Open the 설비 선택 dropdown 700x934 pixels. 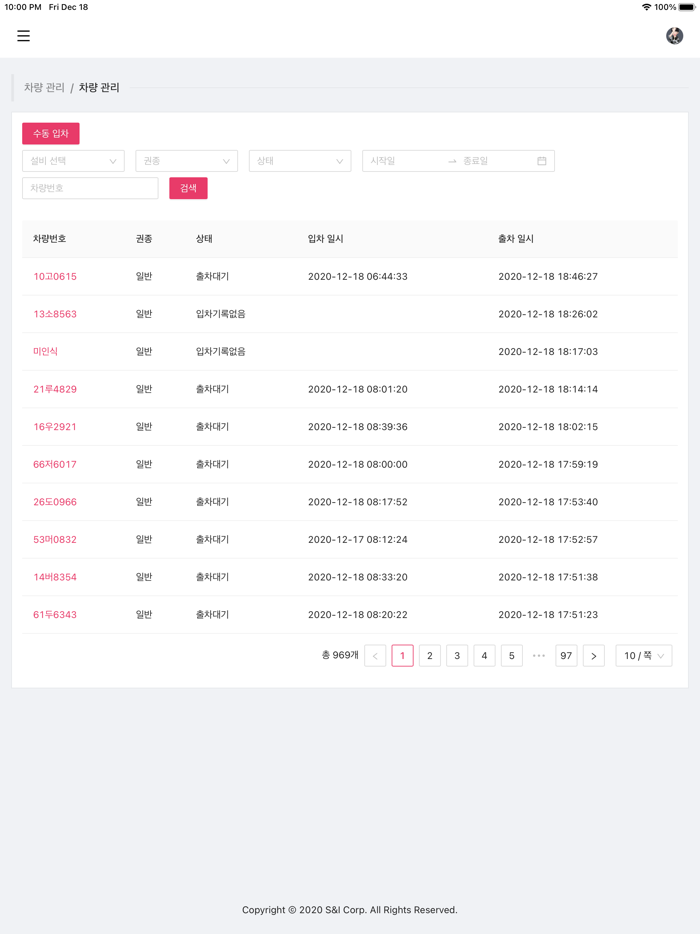pos(73,161)
